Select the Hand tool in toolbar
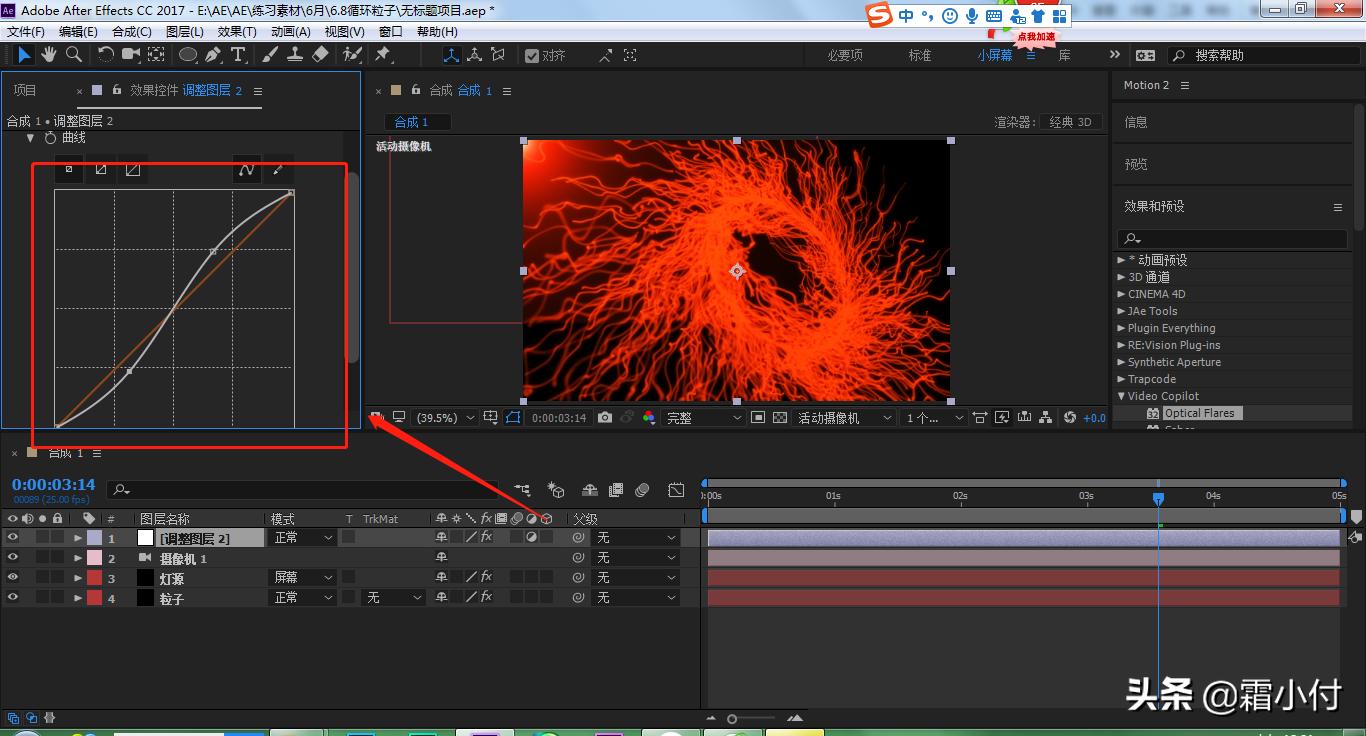The width and height of the screenshot is (1366, 736). pyautogui.click(x=49, y=55)
